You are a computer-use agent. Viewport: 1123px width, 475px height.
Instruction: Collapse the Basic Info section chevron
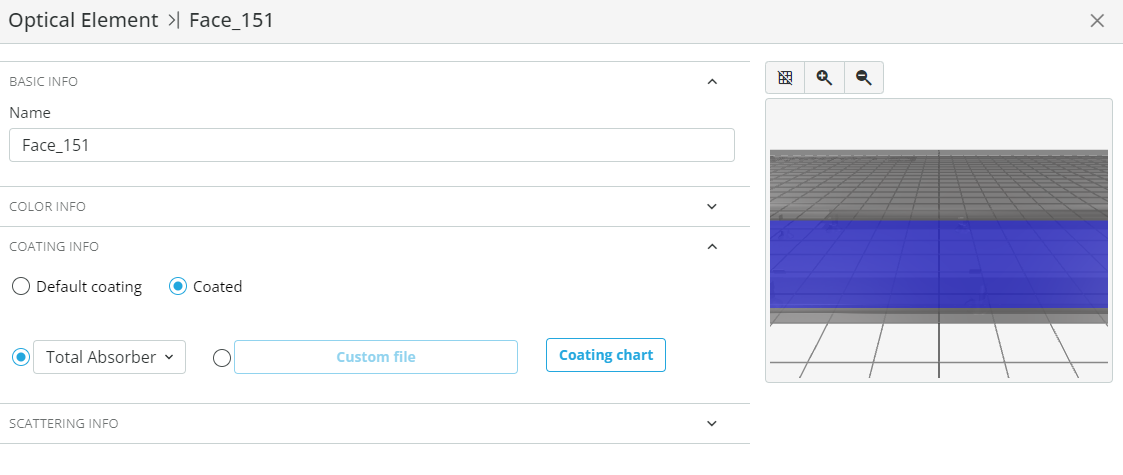(x=712, y=82)
